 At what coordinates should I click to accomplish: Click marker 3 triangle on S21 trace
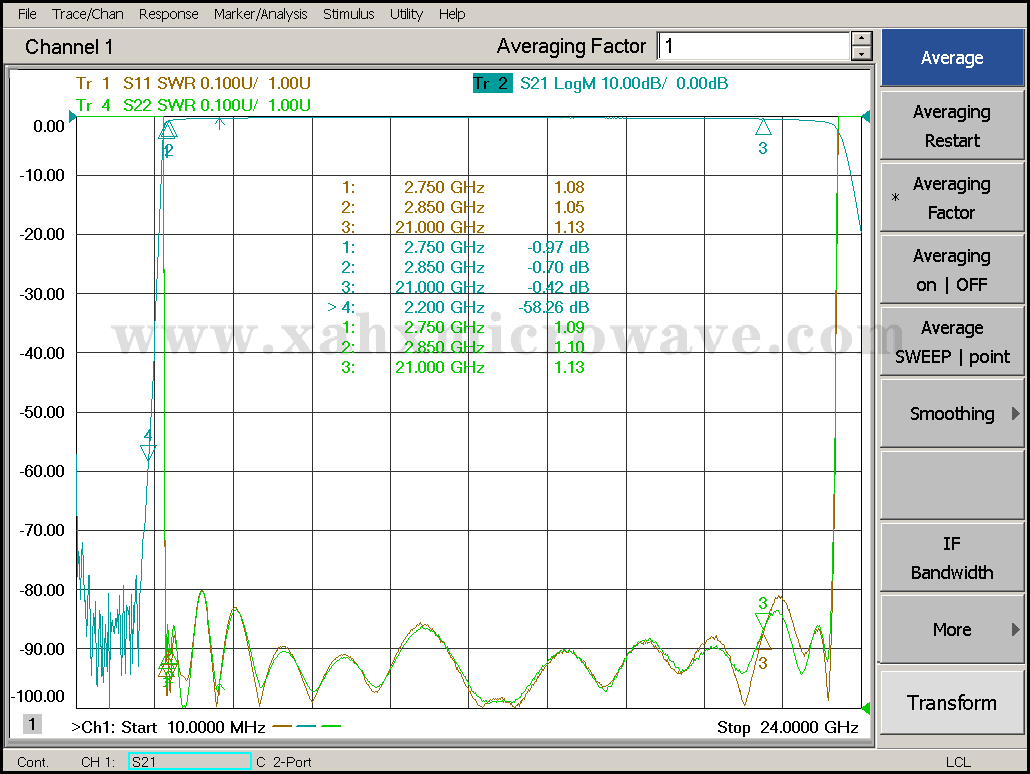tap(763, 127)
